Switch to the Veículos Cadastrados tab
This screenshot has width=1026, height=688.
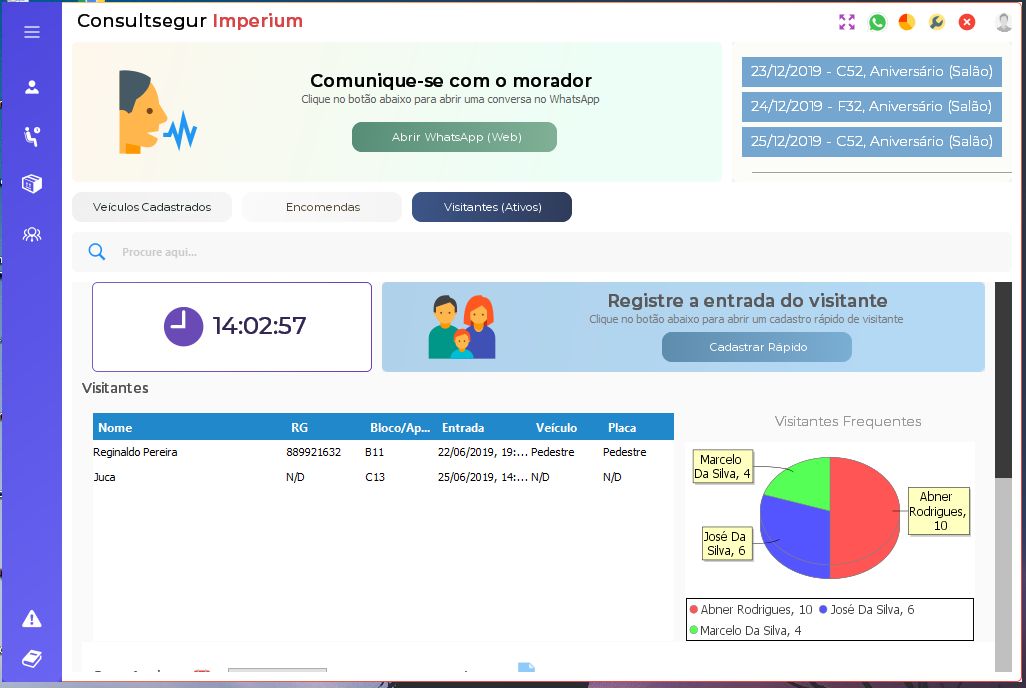pyautogui.click(x=152, y=207)
